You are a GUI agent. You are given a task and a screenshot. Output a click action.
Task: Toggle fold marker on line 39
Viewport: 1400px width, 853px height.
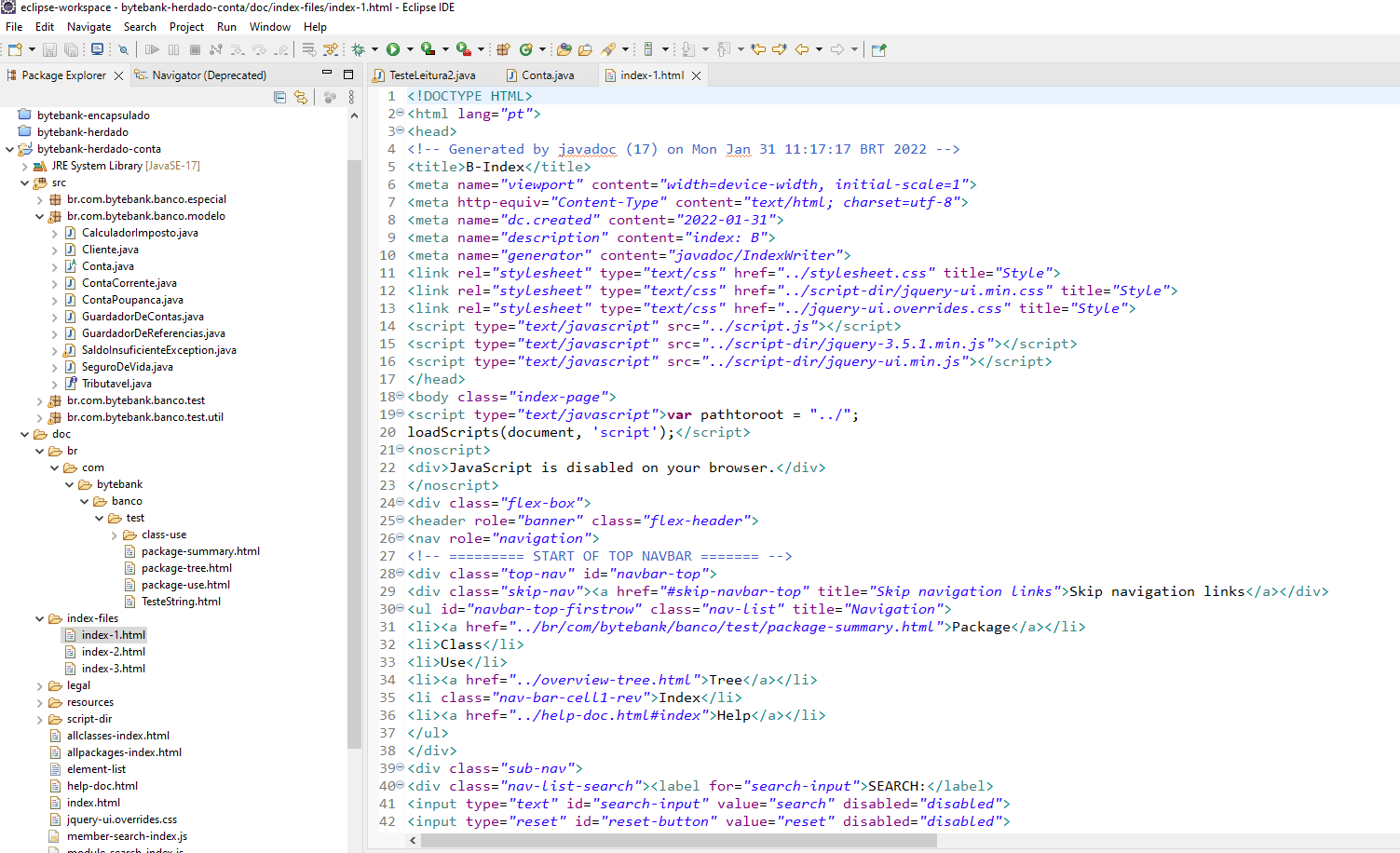click(x=401, y=768)
